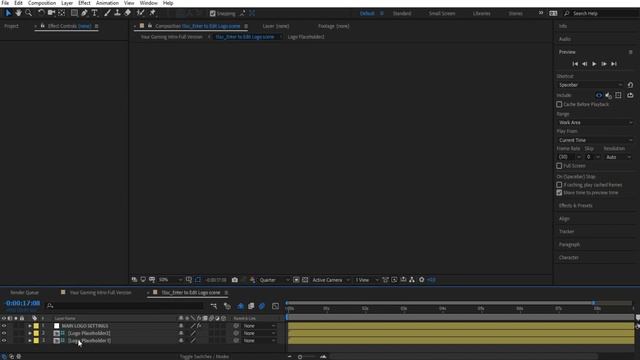640x360 pixels.
Task: Enable the Full Screen checkbox
Action: [559, 166]
